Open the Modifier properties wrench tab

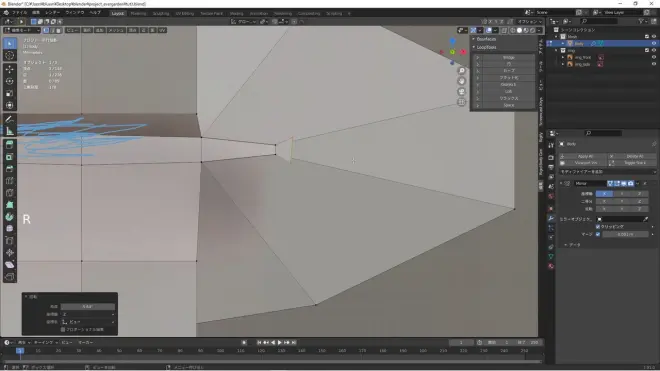coord(551,218)
